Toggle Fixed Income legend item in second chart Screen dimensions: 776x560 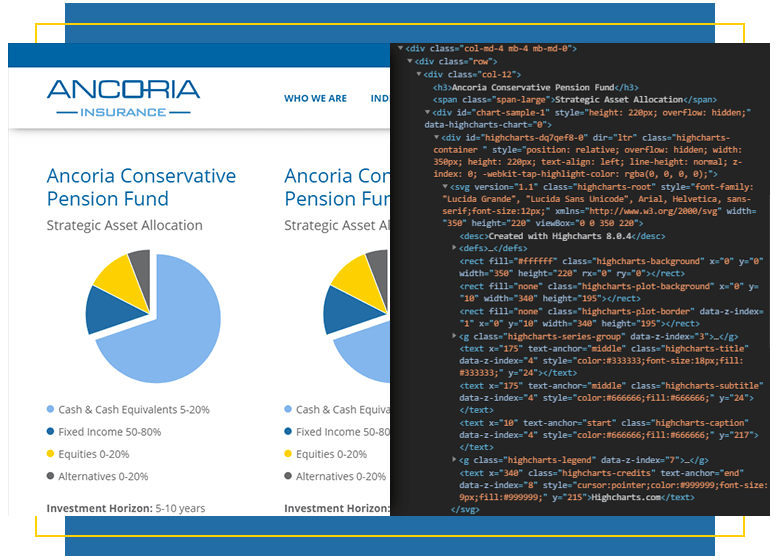point(337,432)
